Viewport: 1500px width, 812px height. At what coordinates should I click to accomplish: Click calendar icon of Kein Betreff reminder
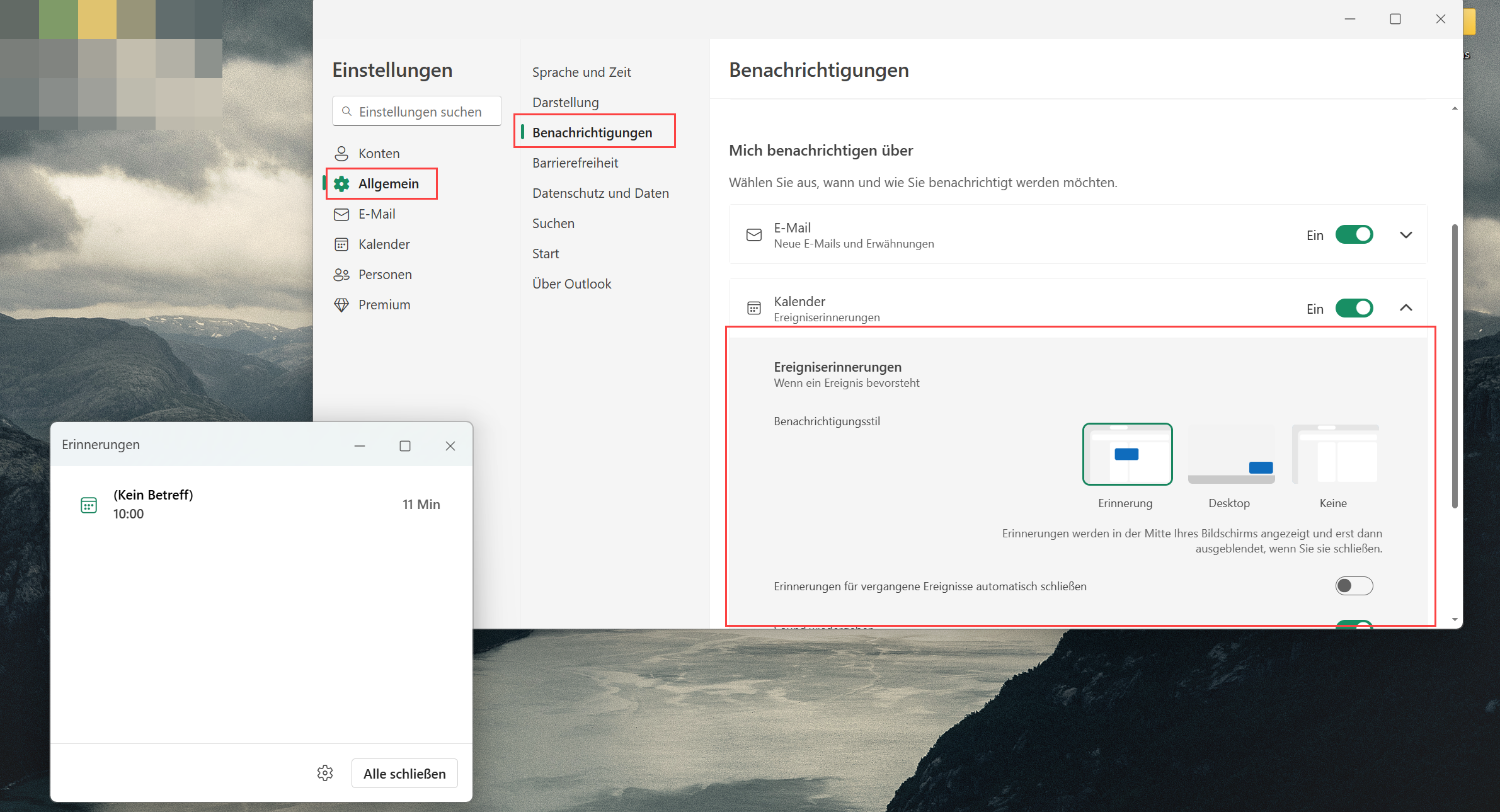[x=89, y=505]
